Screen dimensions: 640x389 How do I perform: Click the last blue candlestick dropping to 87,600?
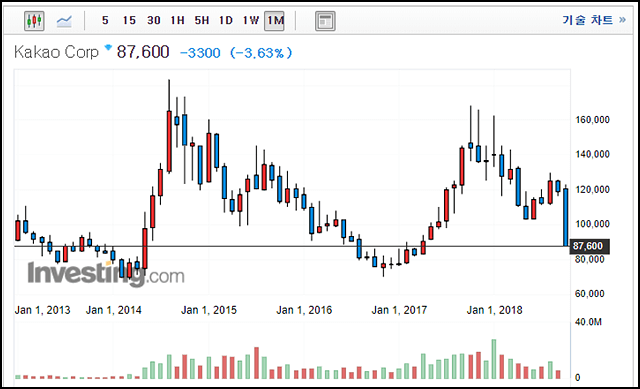pos(566,217)
